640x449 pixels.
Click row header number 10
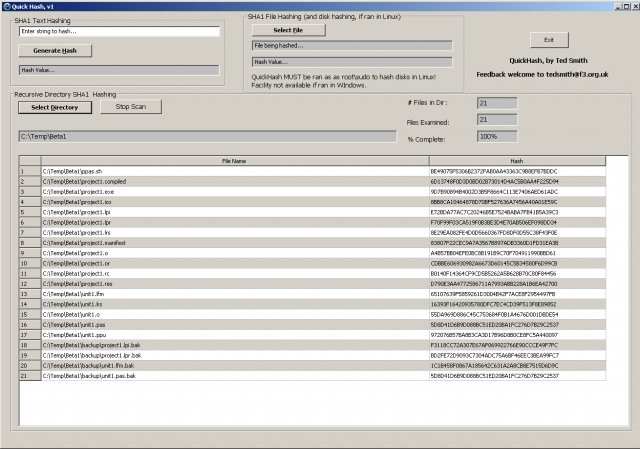click(30, 263)
